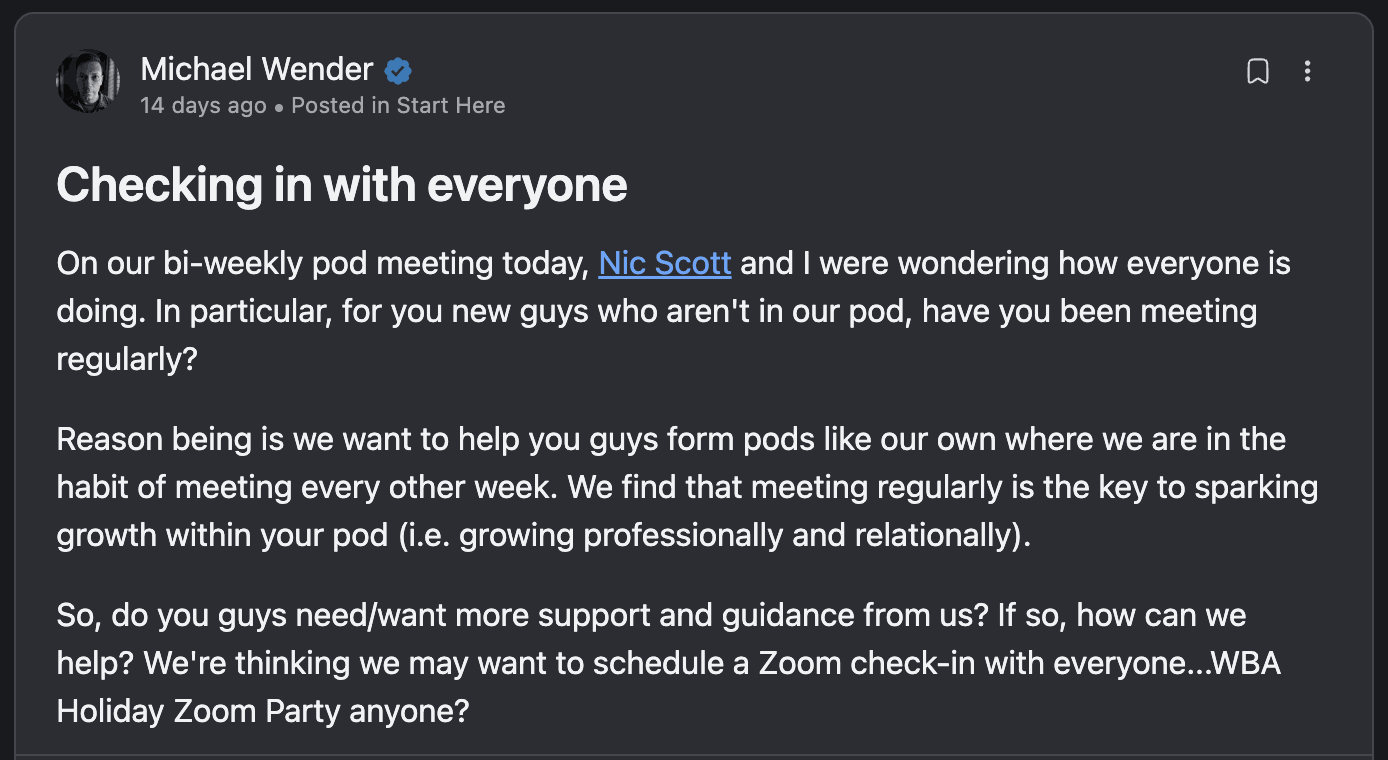Open the three-dot post options menu
The image size is (1388, 760).
1307,71
